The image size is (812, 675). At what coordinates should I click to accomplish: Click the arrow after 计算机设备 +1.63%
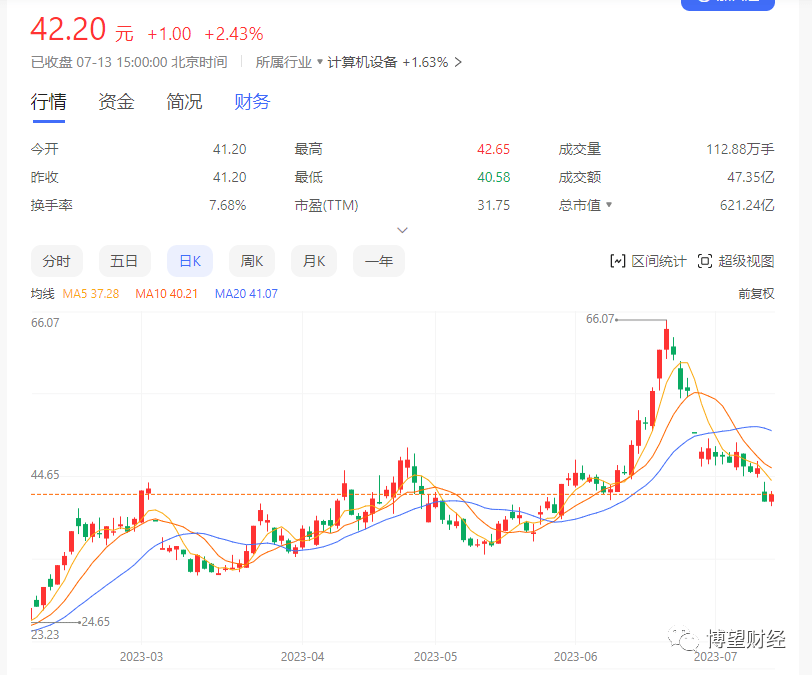pyautogui.click(x=458, y=62)
